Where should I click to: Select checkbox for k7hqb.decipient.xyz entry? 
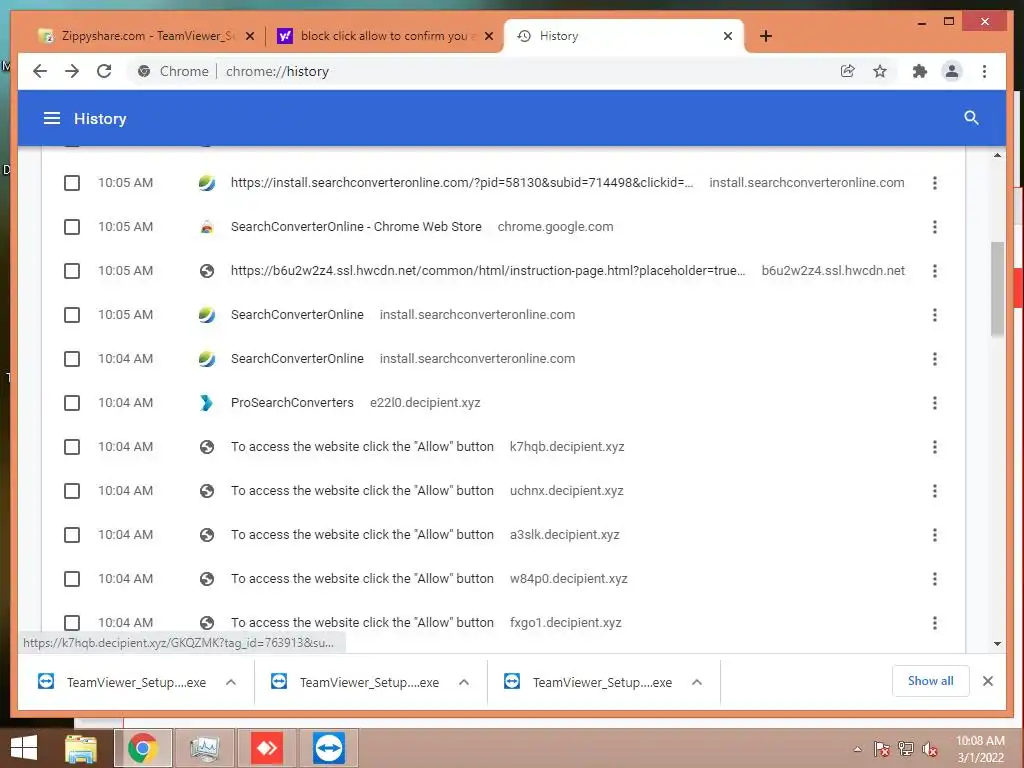pyautogui.click(x=72, y=447)
